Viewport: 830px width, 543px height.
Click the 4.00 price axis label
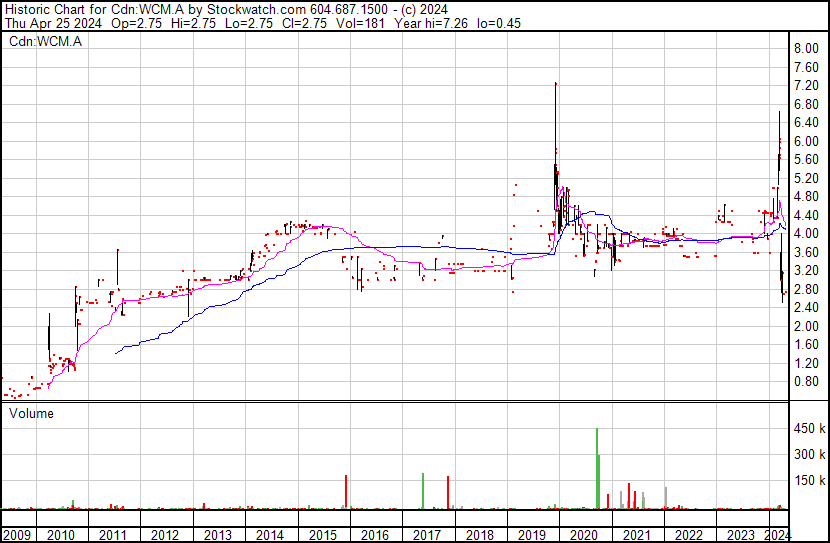click(806, 234)
